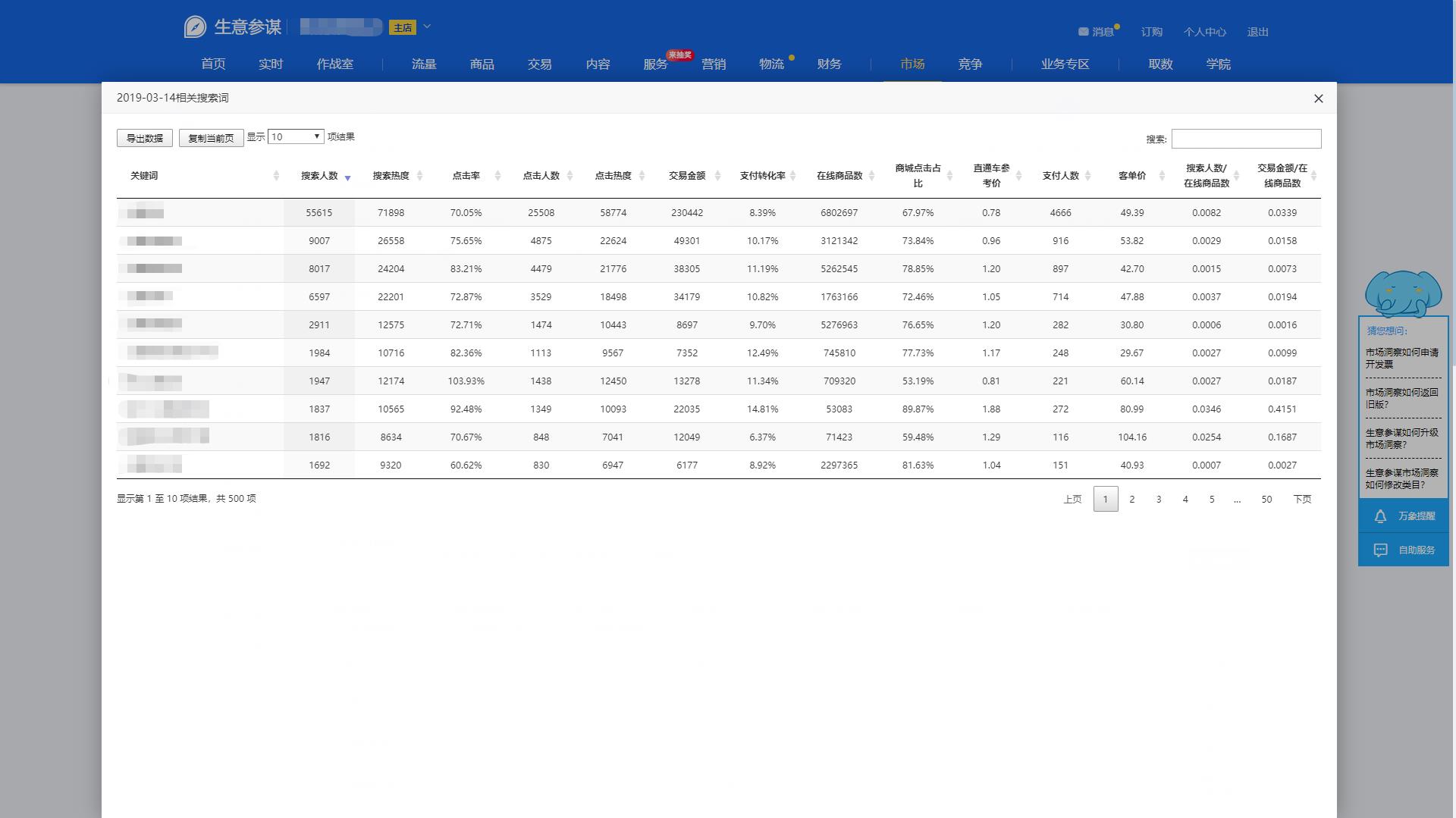Sort table by 搜索热度 arrows

(x=419, y=176)
